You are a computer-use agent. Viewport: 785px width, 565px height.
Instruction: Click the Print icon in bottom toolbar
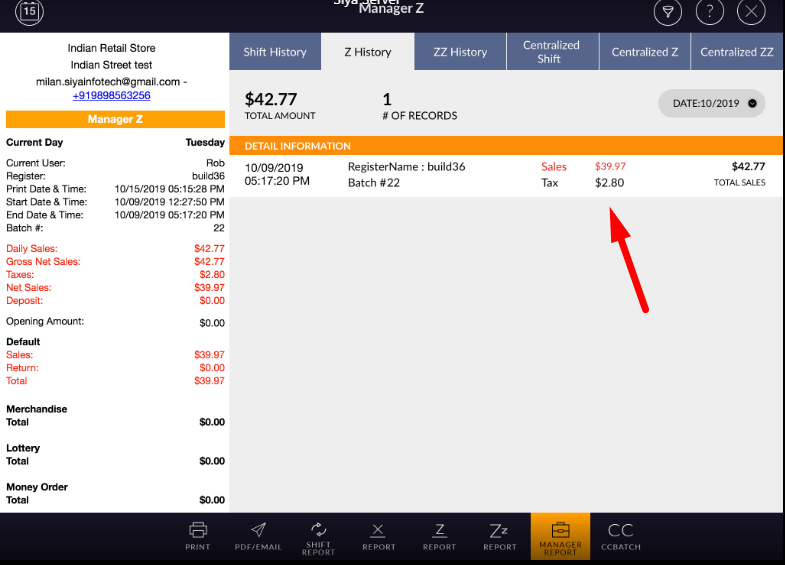pos(197,535)
